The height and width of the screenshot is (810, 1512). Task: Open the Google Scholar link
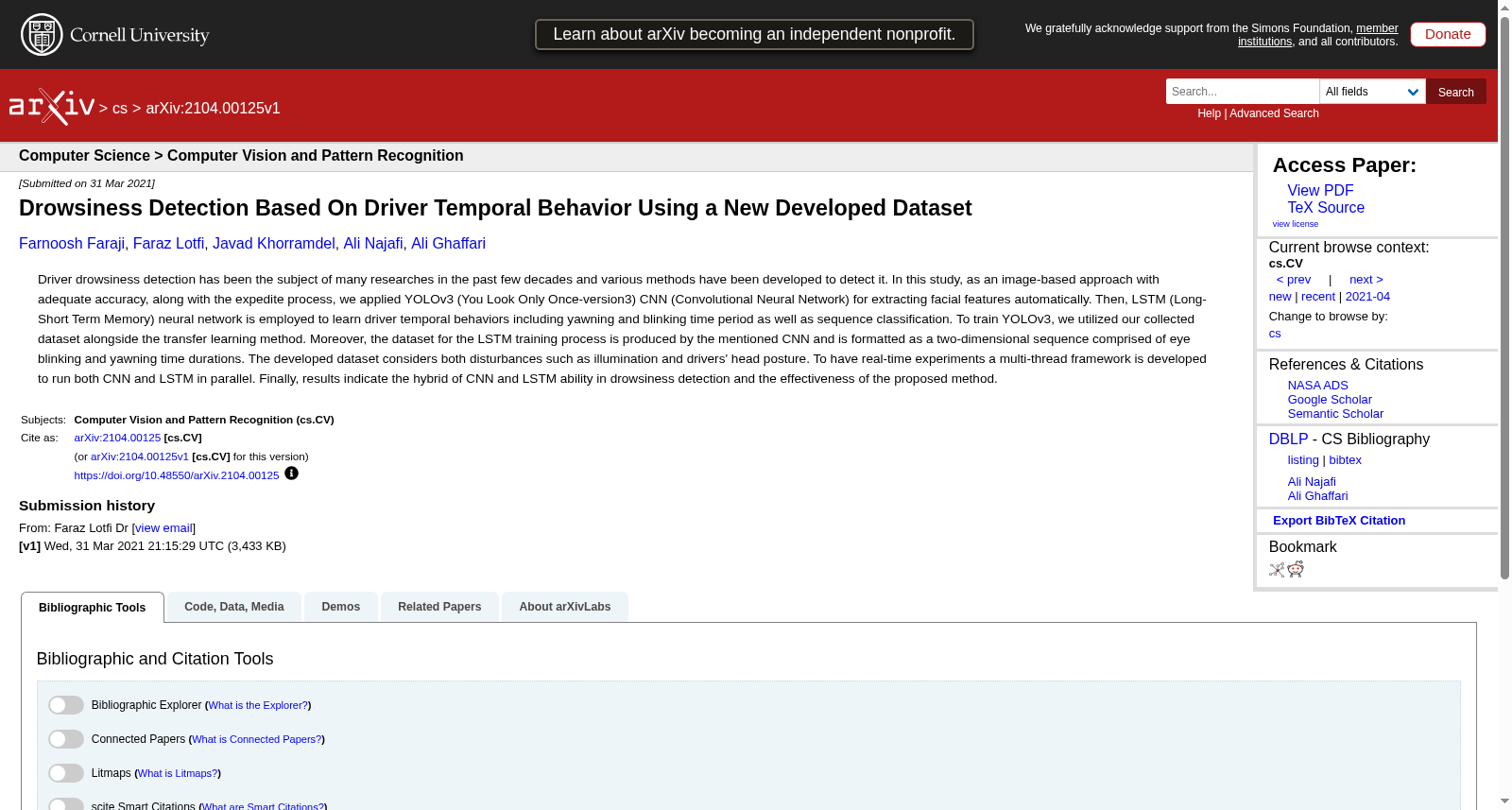click(1330, 400)
